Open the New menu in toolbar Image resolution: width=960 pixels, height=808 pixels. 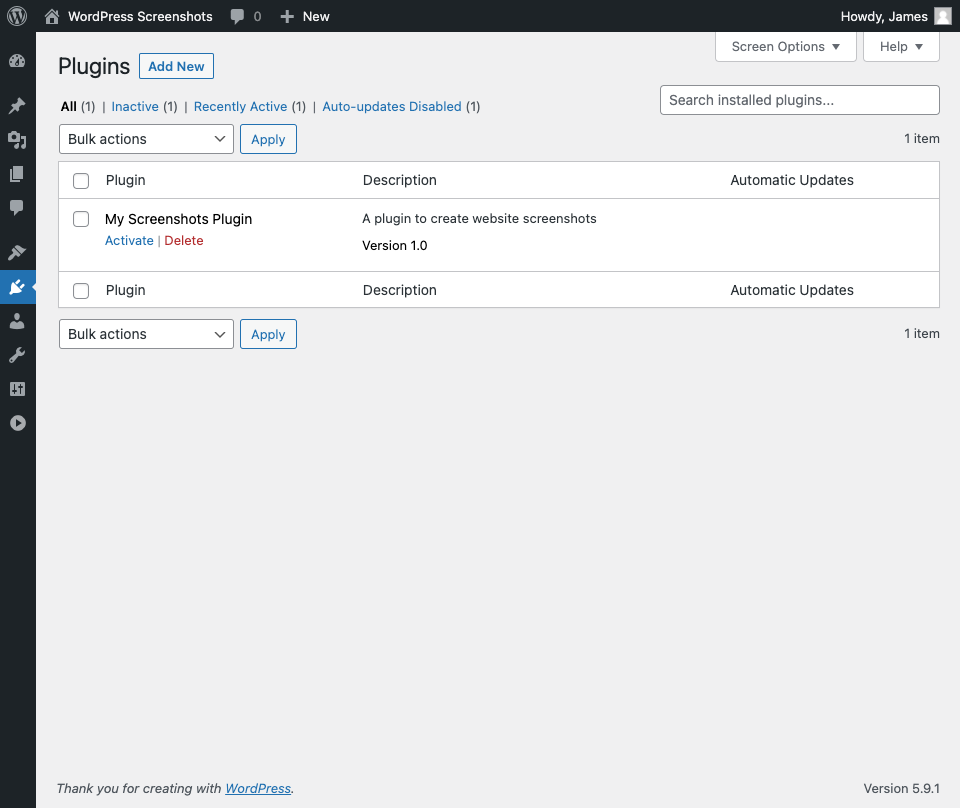tap(304, 16)
